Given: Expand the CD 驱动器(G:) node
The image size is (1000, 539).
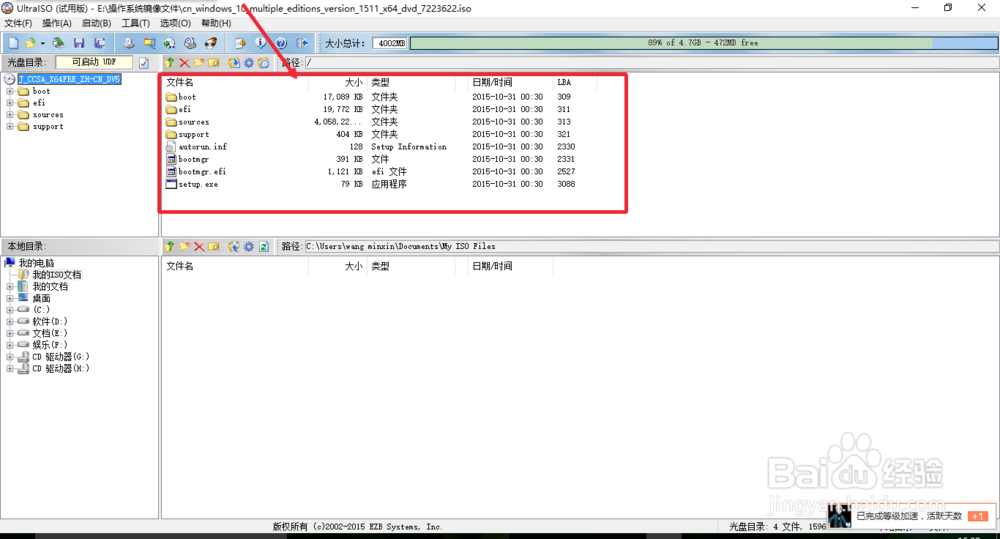Looking at the screenshot, I should point(10,357).
